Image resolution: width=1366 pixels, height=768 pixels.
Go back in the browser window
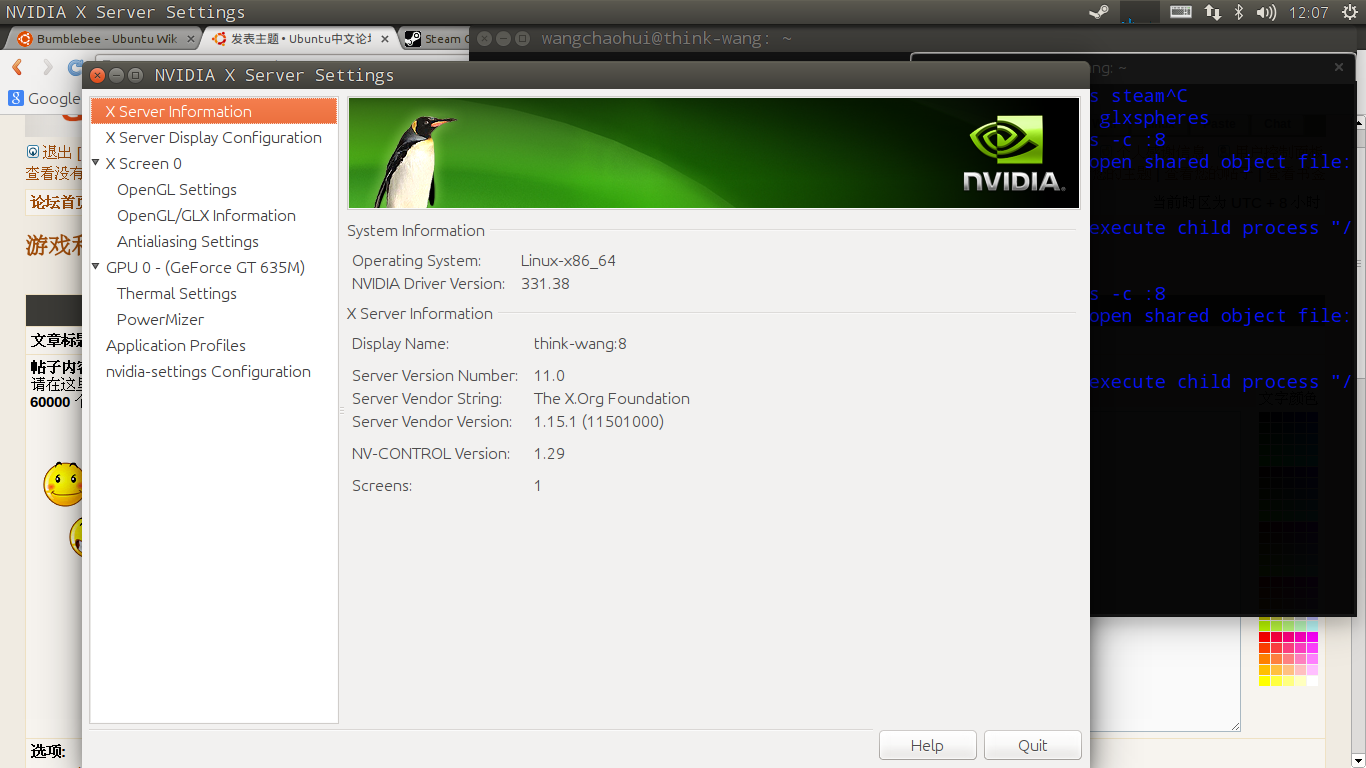pyautogui.click(x=17, y=67)
